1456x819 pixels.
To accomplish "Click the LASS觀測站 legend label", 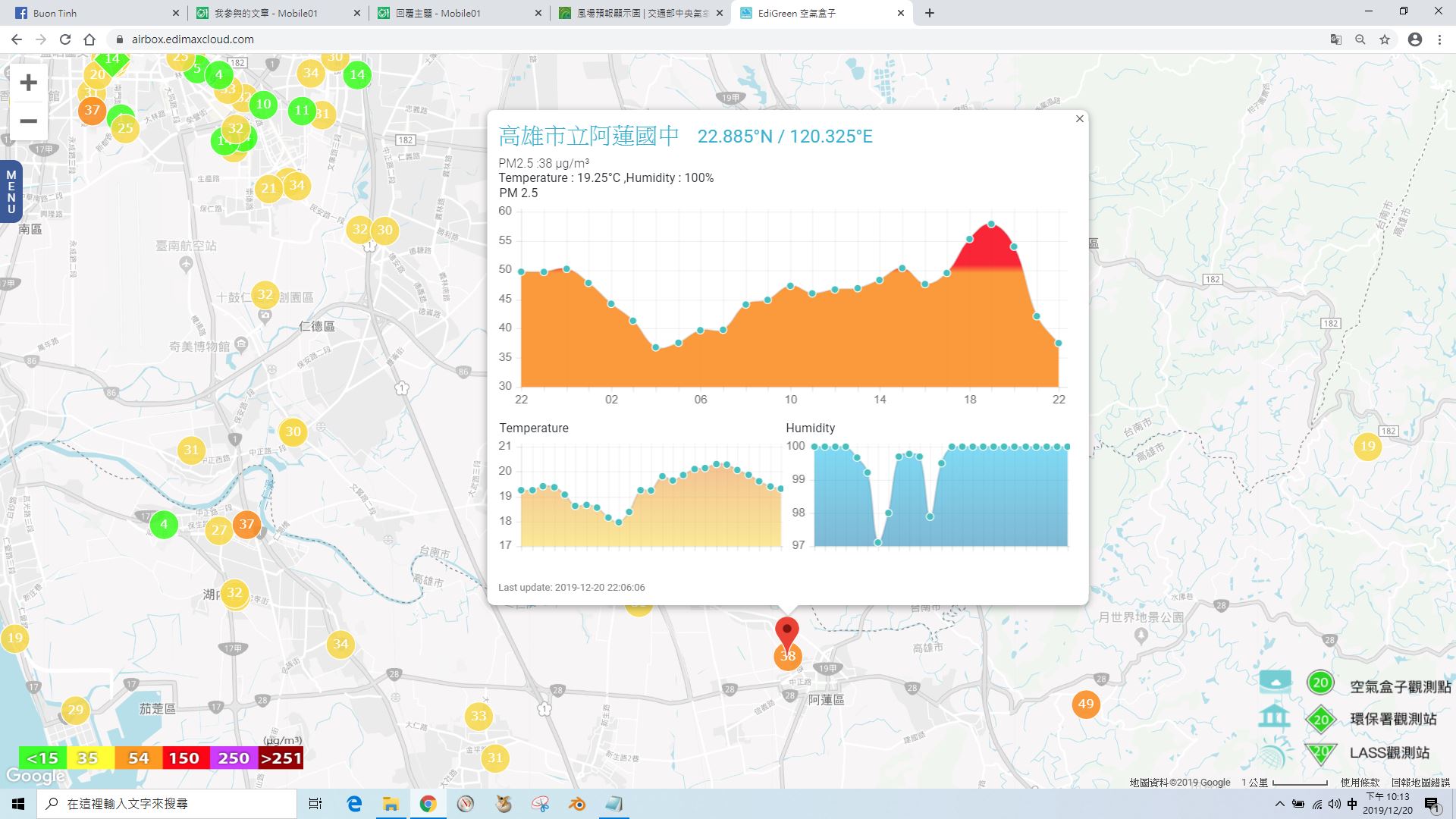I will 1389,753.
